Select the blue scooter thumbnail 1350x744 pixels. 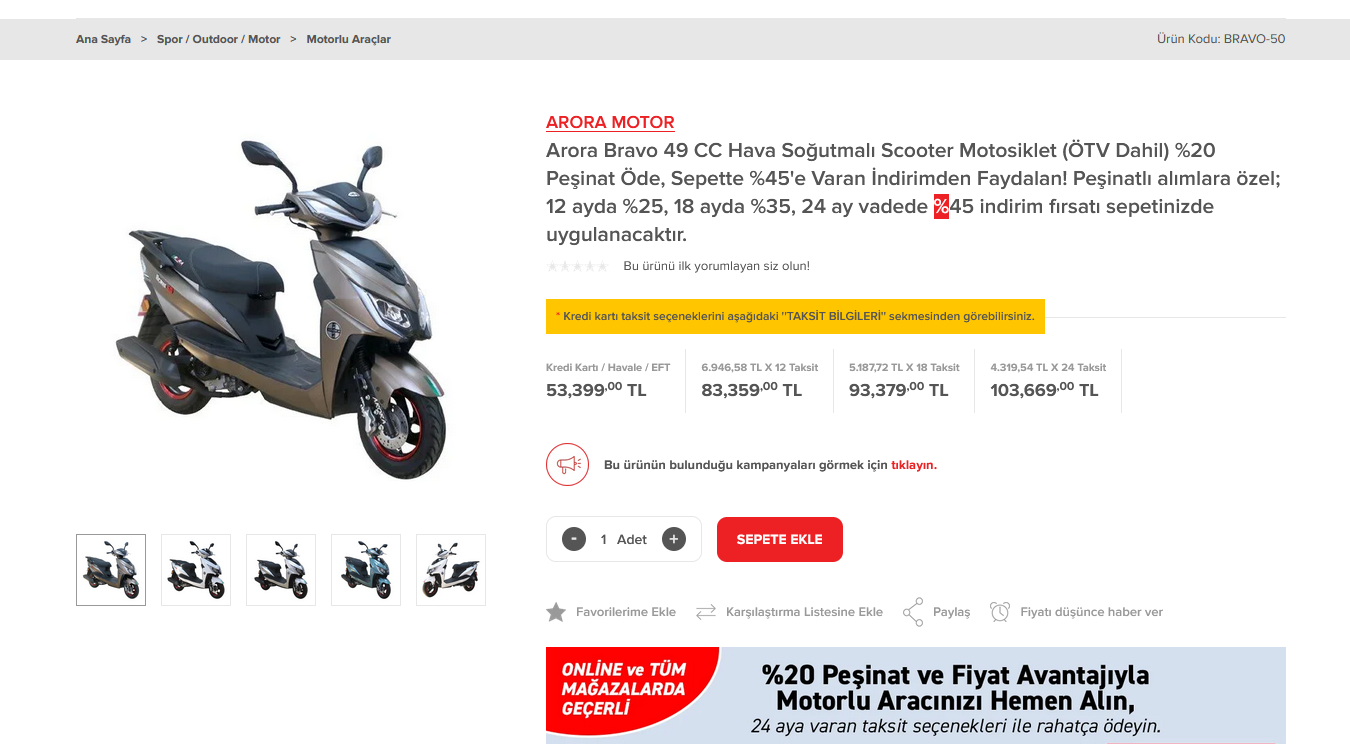coord(366,570)
